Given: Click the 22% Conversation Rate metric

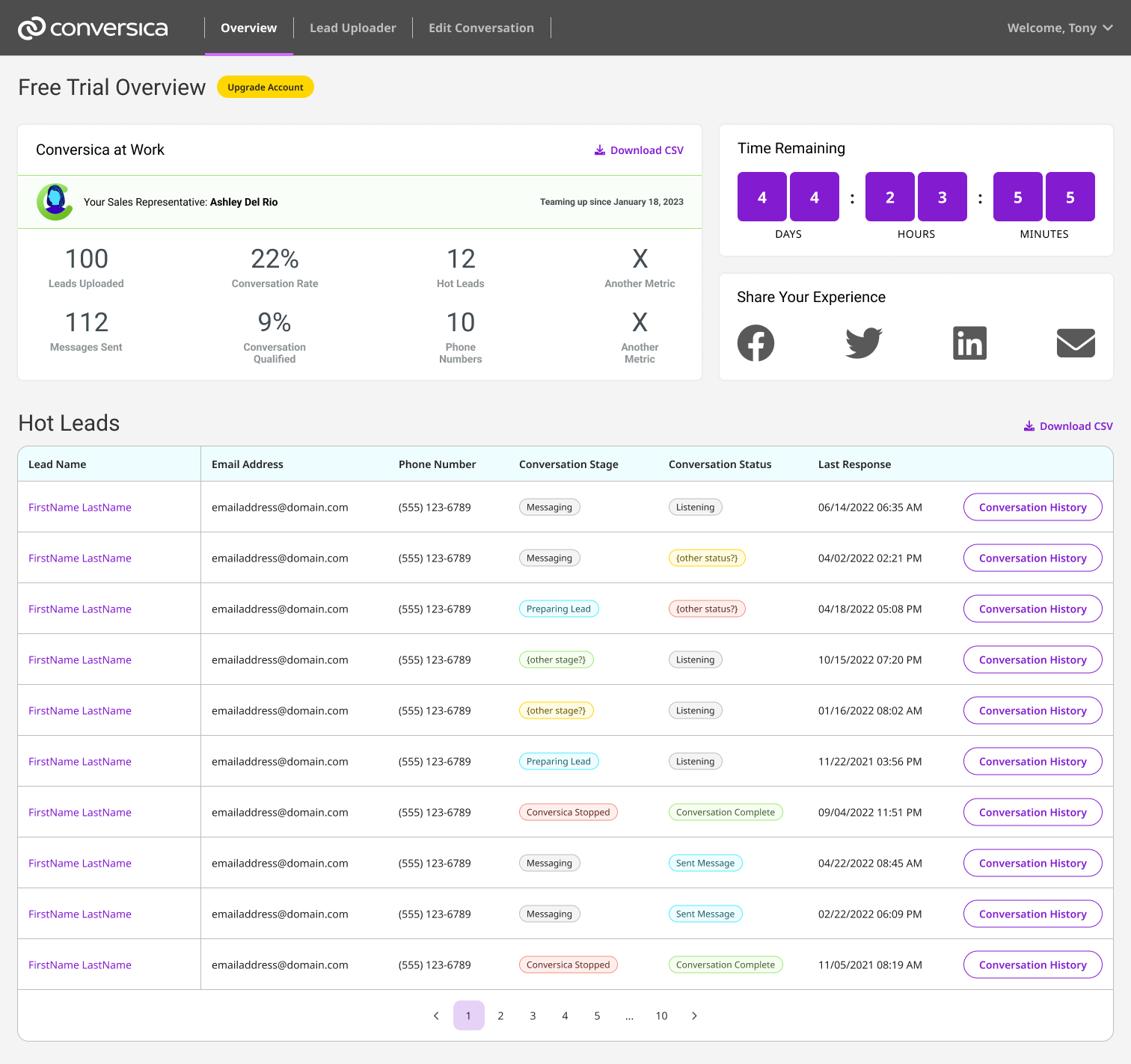Looking at the screenshot, I should point(275,267).
